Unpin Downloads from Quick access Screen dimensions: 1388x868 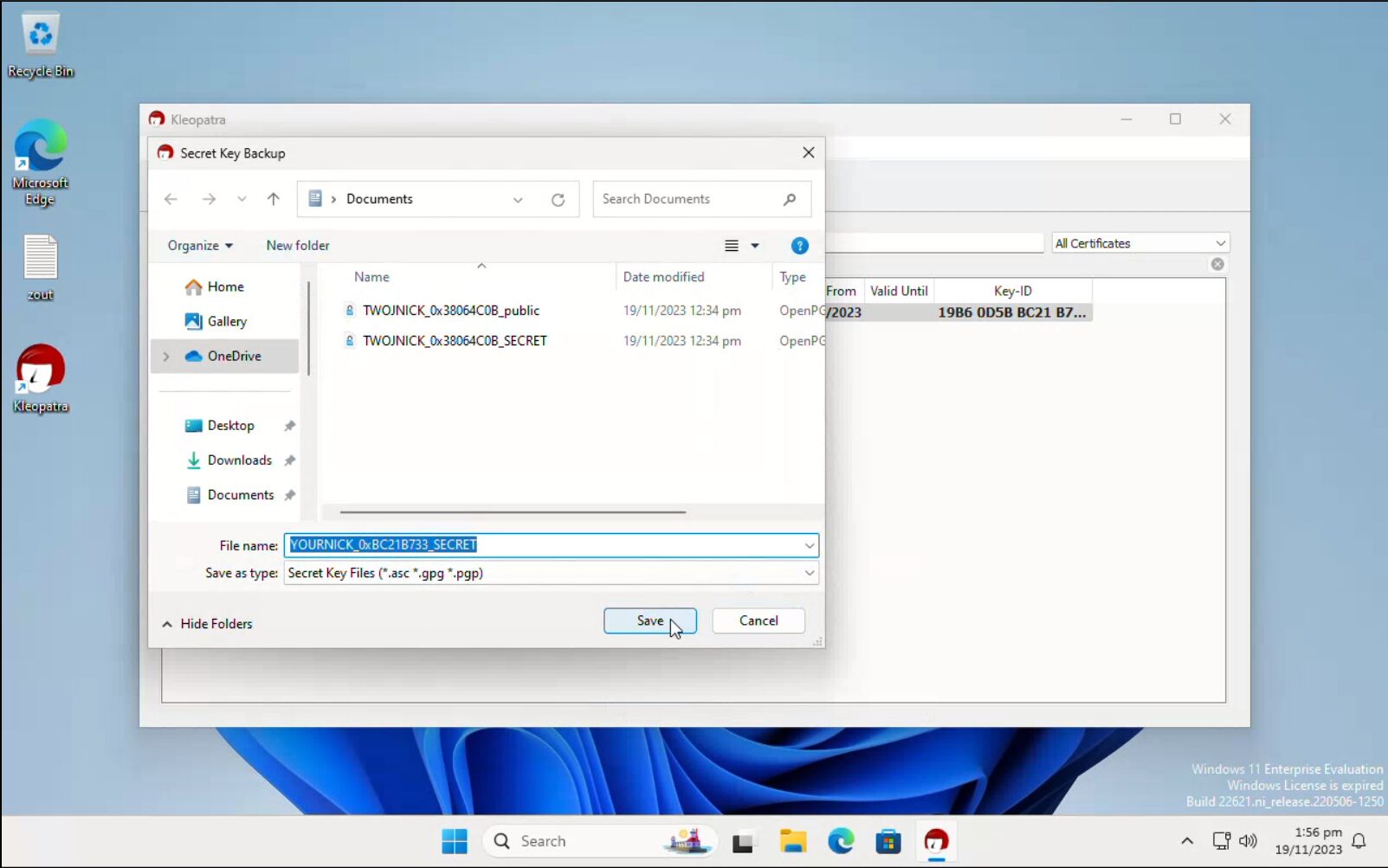click(x=290, y=460)
